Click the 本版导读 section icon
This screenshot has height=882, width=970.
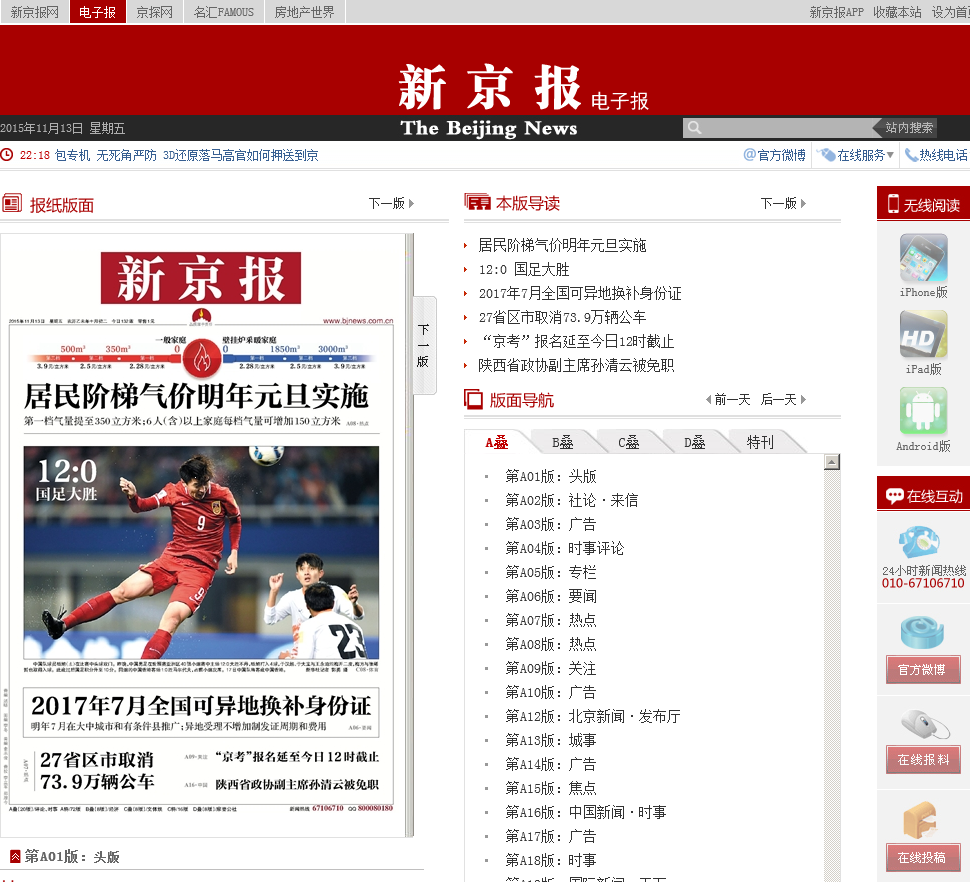477,202
